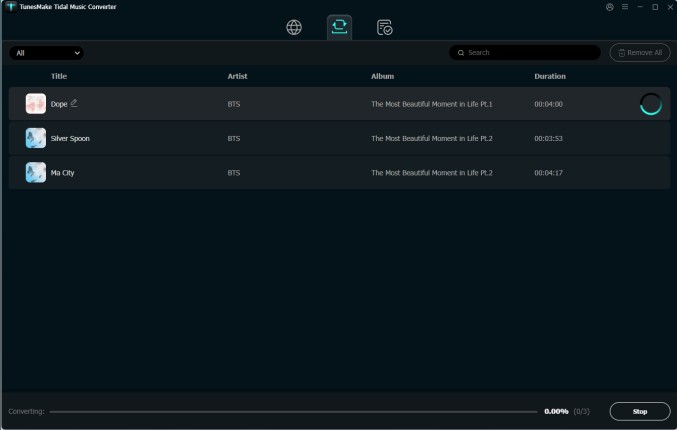Screen dimensions: 677x430
Task: Select the Ma City track title
Action: (x=63, y=173)
